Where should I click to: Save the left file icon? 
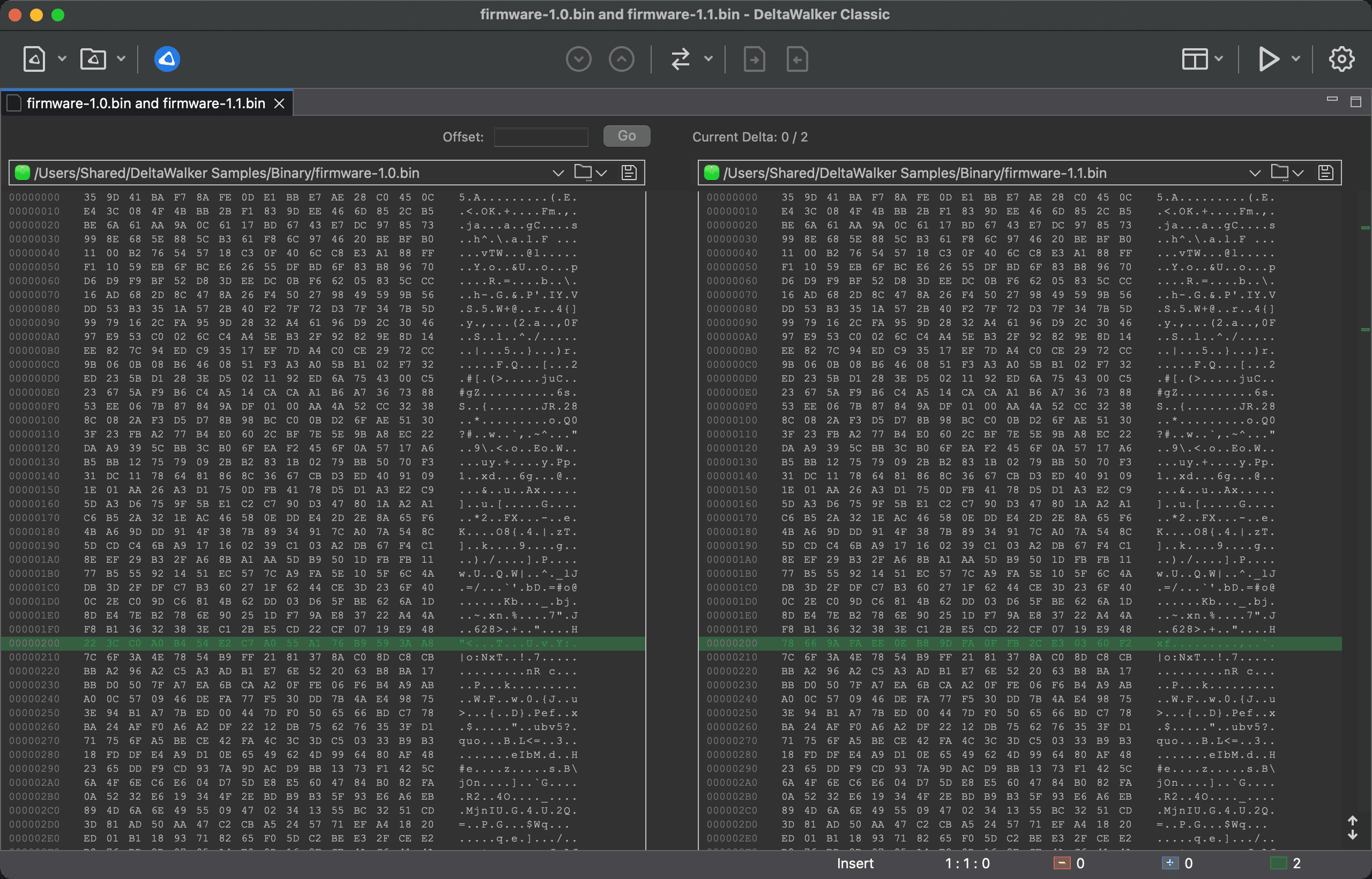click(x=629, y=173)
